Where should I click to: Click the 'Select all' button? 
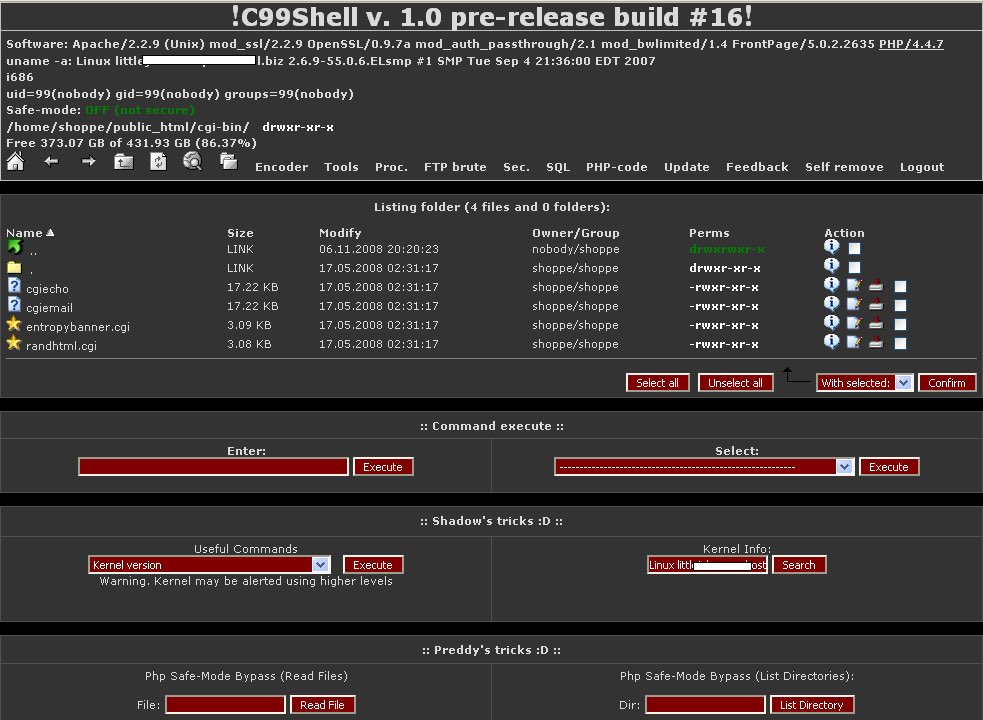point(658,383)
